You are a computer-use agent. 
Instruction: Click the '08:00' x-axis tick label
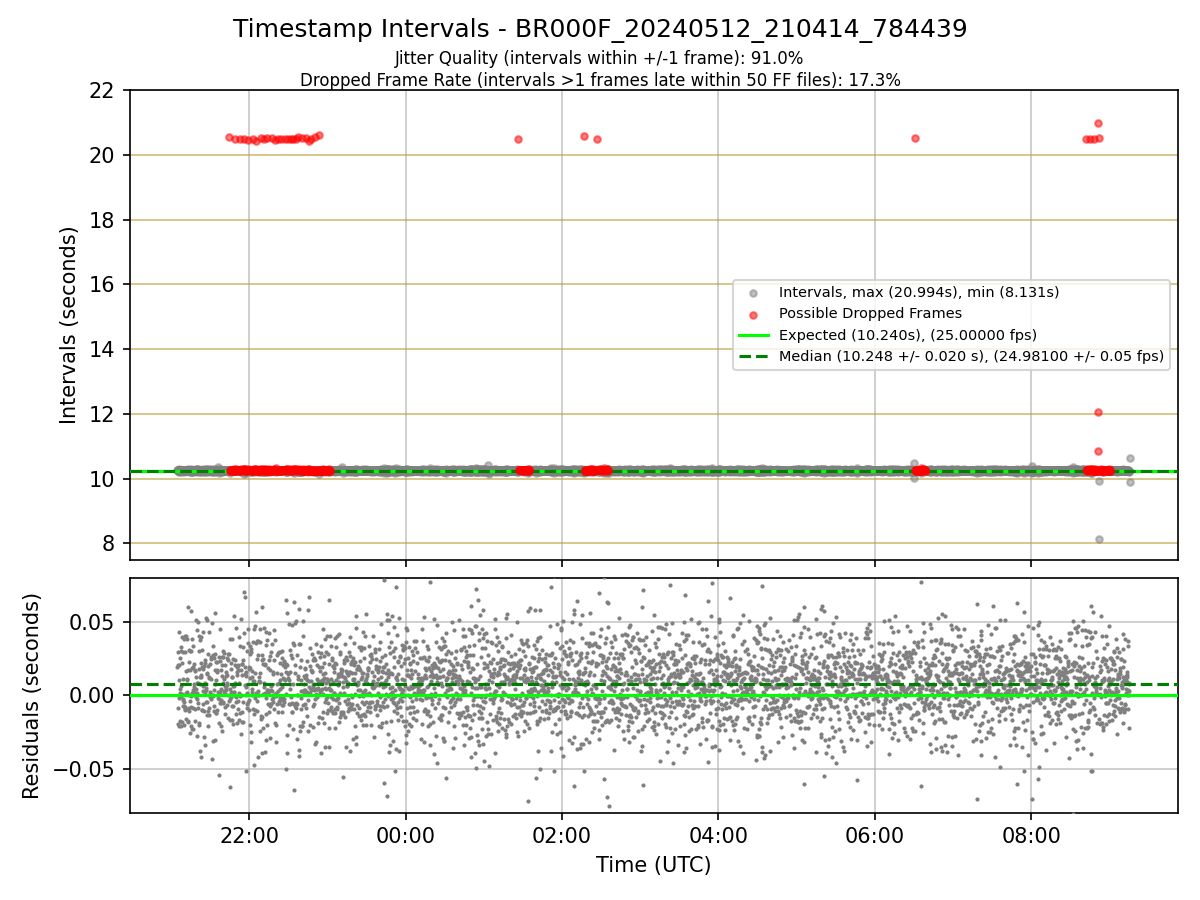point(1031,836)
